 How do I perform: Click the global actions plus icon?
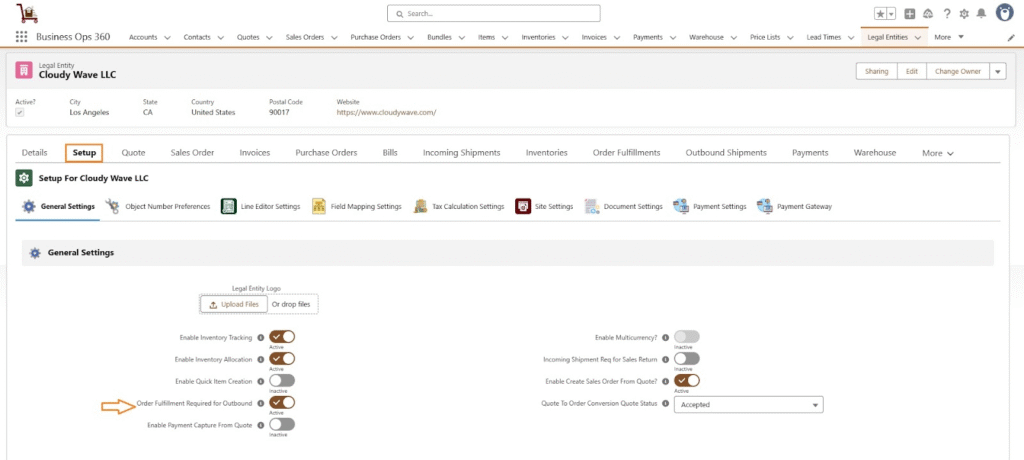tap(909, 14)
